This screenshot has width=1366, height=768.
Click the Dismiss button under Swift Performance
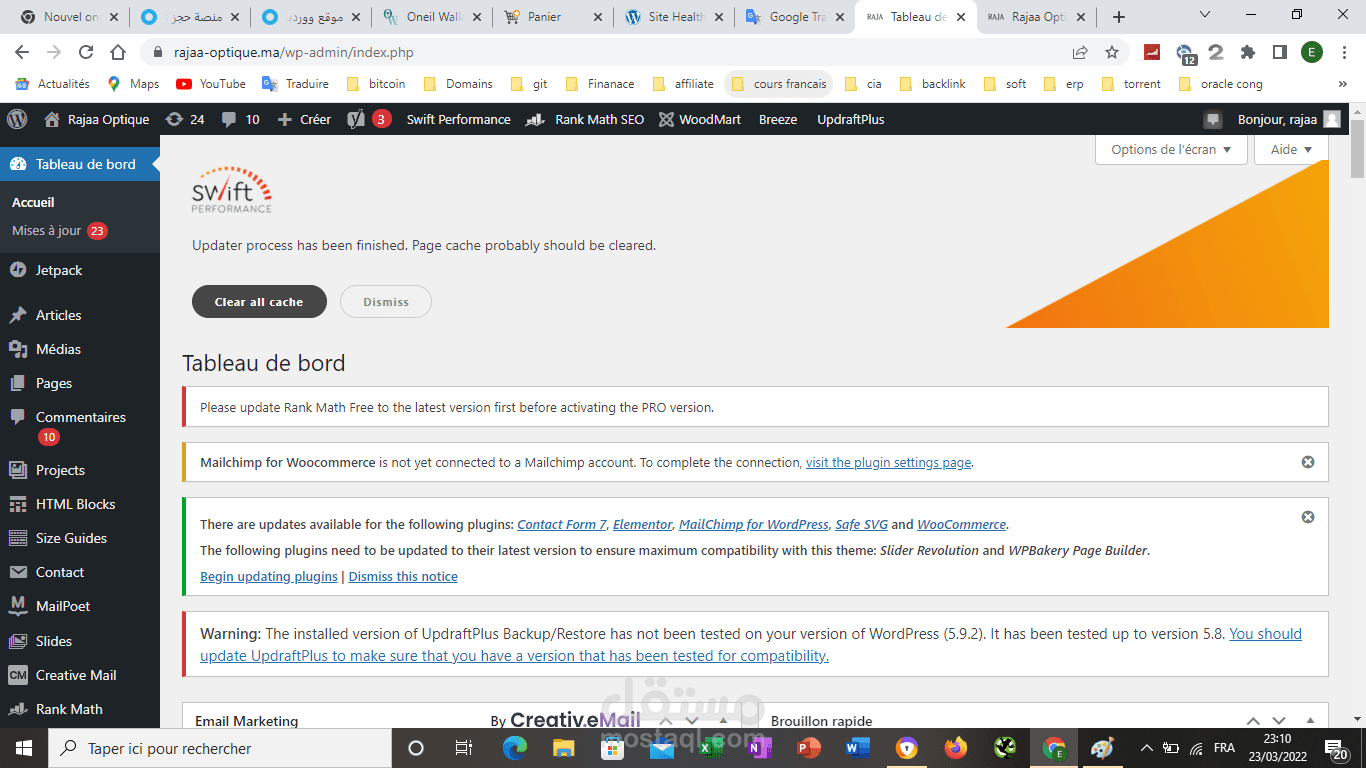(386, 302)
